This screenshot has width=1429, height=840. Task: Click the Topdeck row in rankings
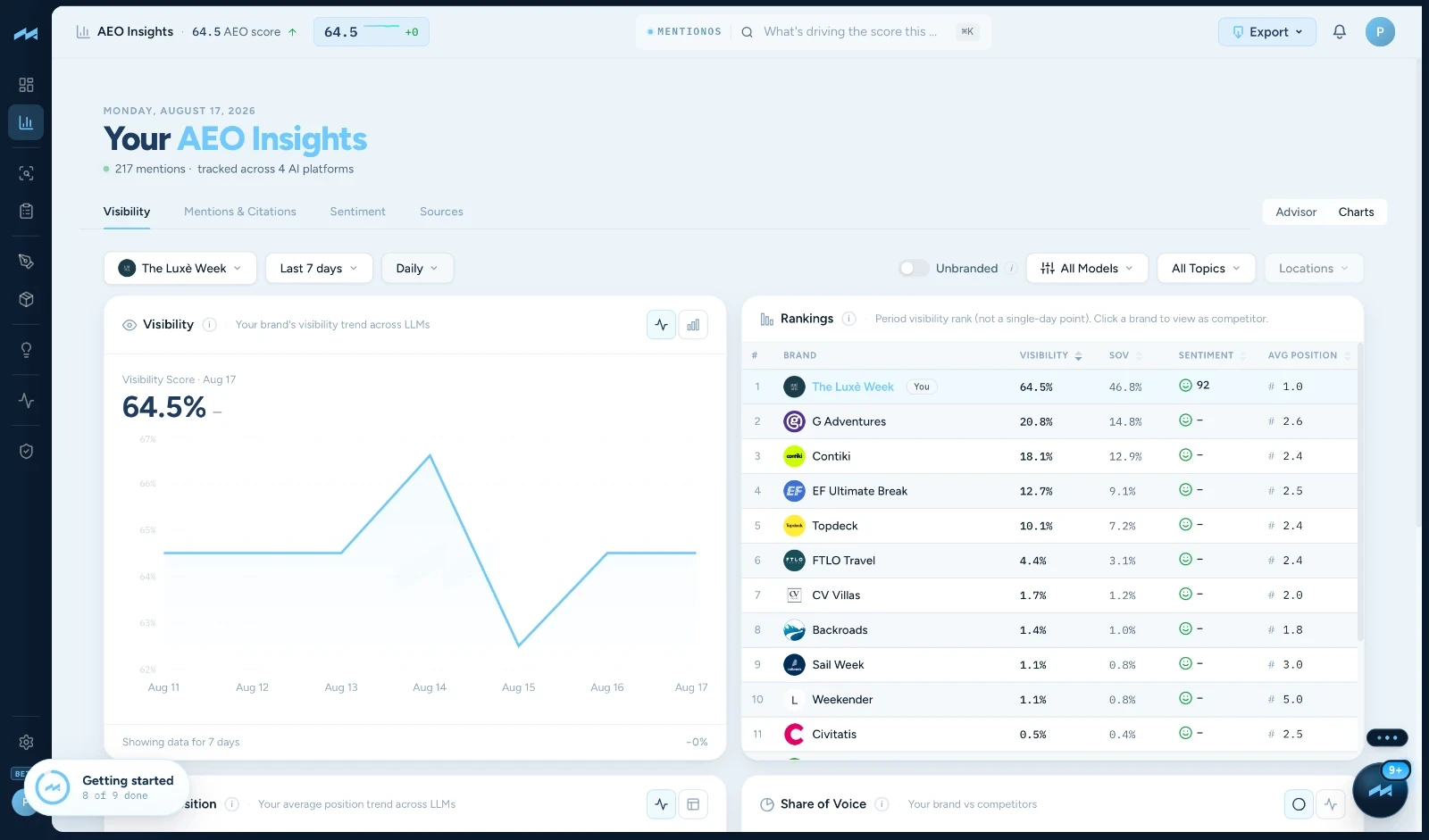click(1049, 526)
